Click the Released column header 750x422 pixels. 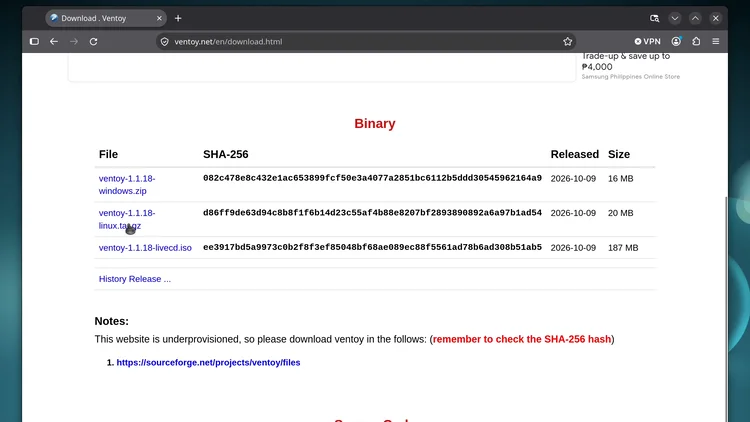pyautogui.click(x=574, y=154)
